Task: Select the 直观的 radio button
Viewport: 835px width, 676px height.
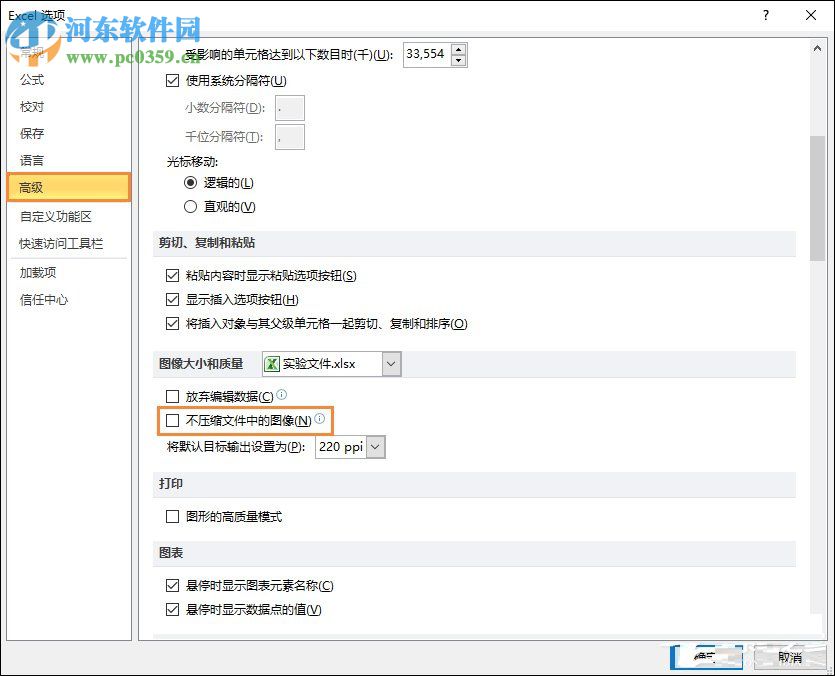Action: [190, 207]
